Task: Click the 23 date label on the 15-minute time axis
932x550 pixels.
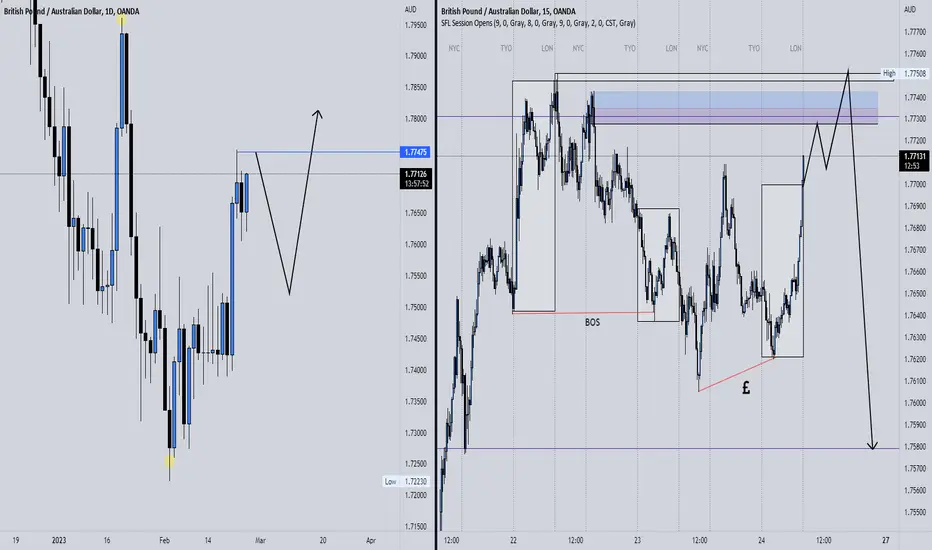Action: tap(637, 540)
